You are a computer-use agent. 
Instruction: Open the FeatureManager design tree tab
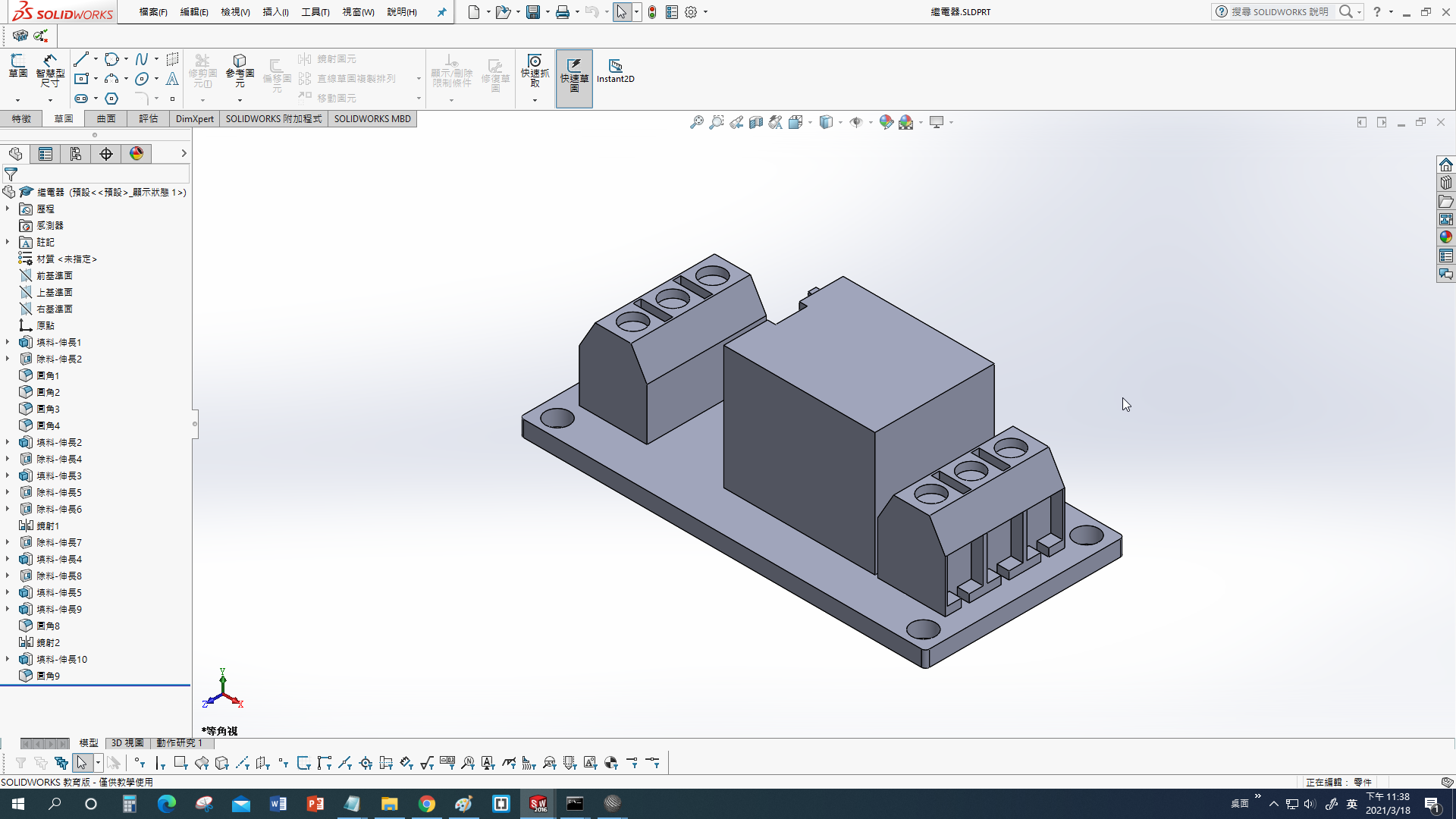point(15,154)
